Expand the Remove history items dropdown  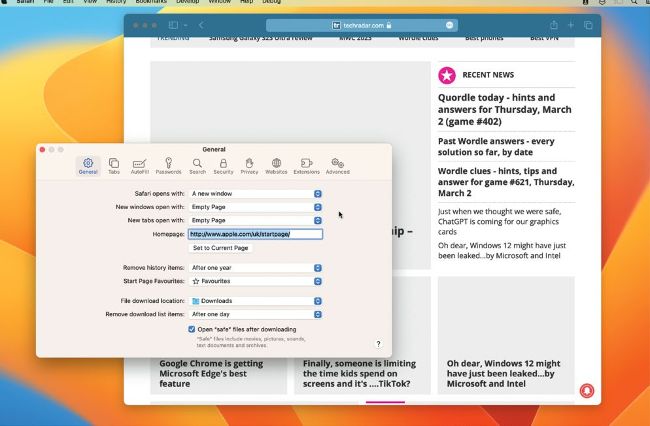[255, 268]
